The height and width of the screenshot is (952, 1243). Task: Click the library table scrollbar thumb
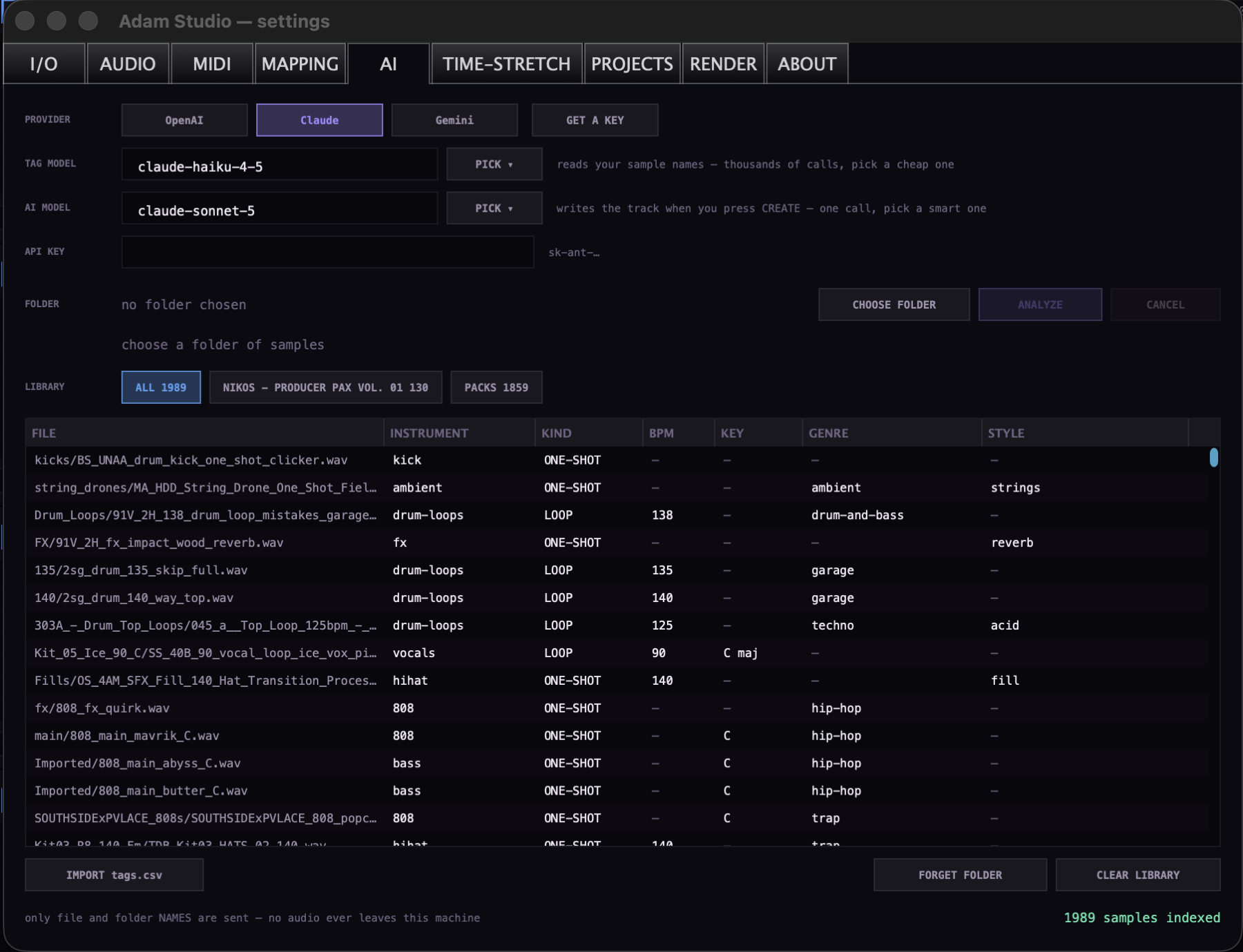pyautogui.click(x=1213, y=458)
